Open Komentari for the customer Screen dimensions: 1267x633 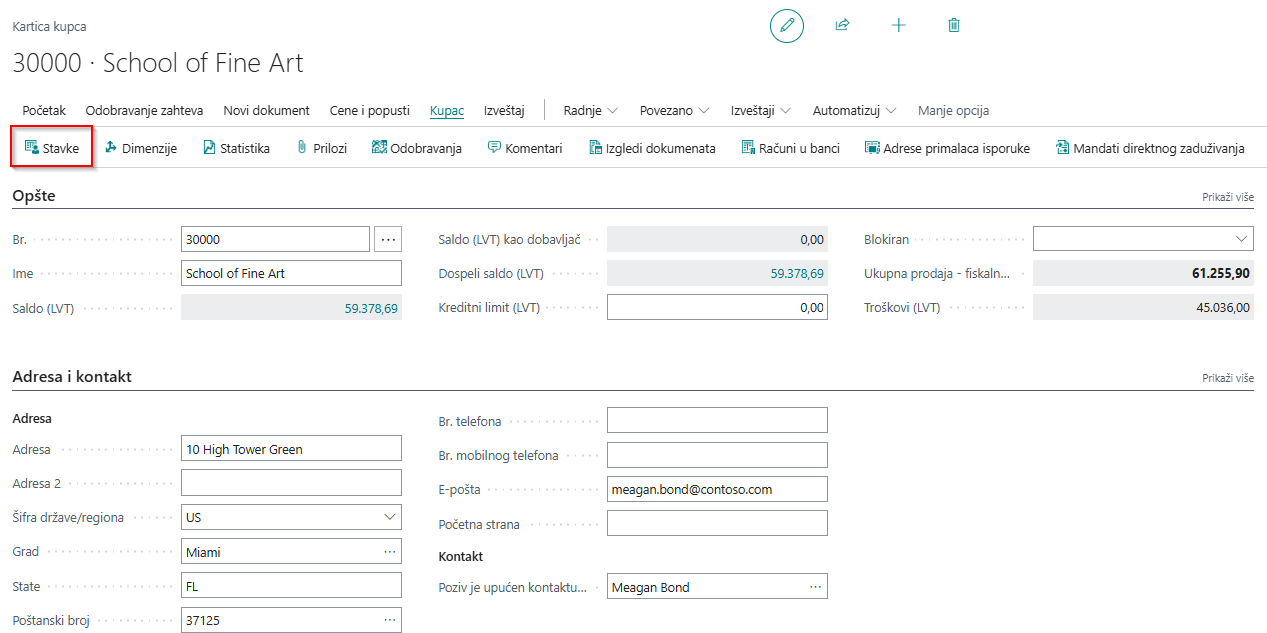525,148
